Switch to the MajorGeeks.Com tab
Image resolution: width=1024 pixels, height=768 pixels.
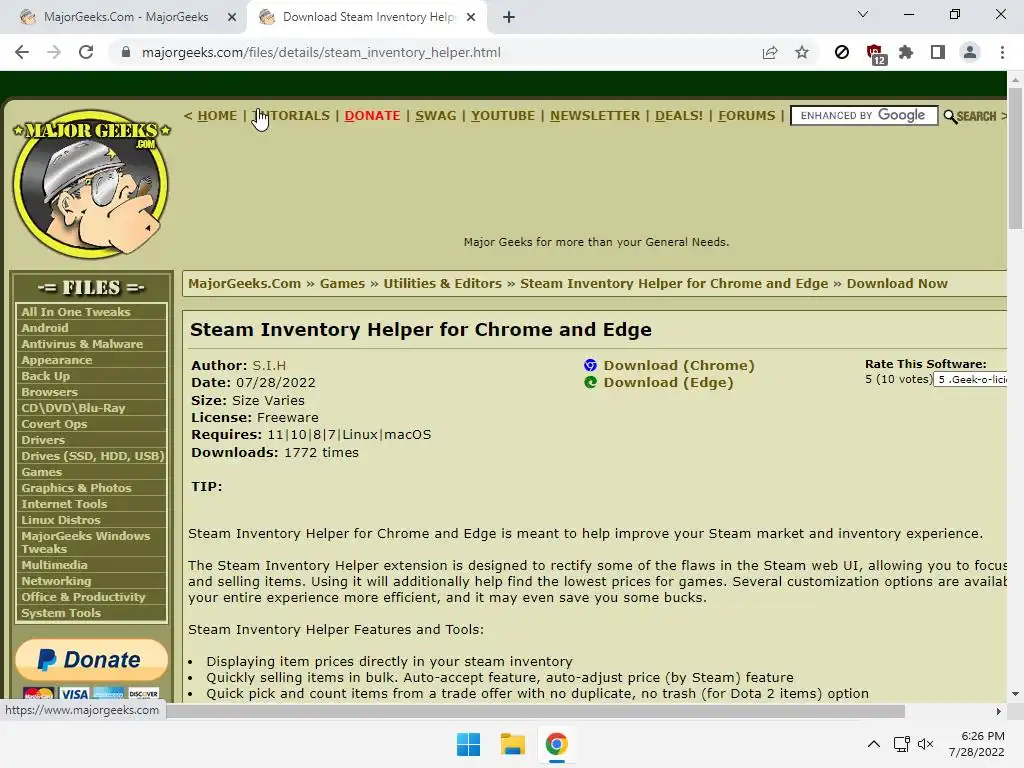pyautogui.click(x=126, y=17)
